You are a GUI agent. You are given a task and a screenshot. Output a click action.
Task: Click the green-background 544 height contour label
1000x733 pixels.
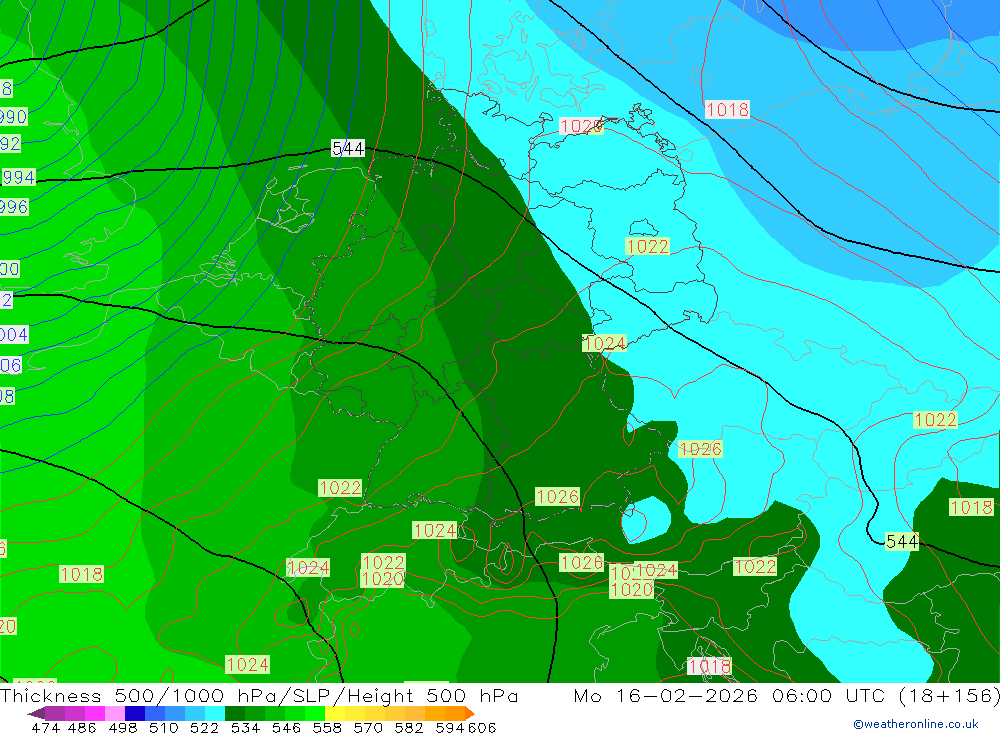902,542
